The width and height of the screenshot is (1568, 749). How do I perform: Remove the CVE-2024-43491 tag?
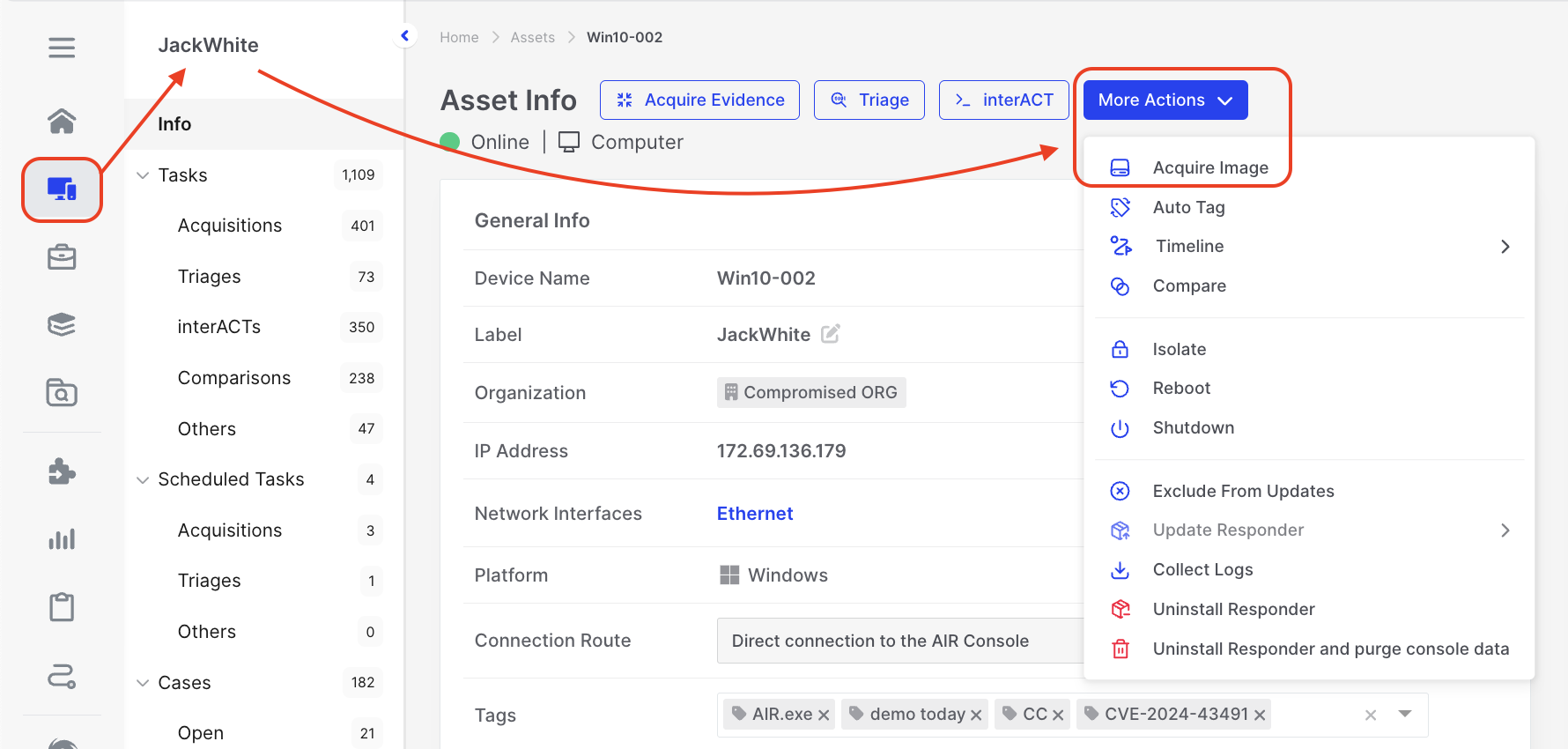1260,716
